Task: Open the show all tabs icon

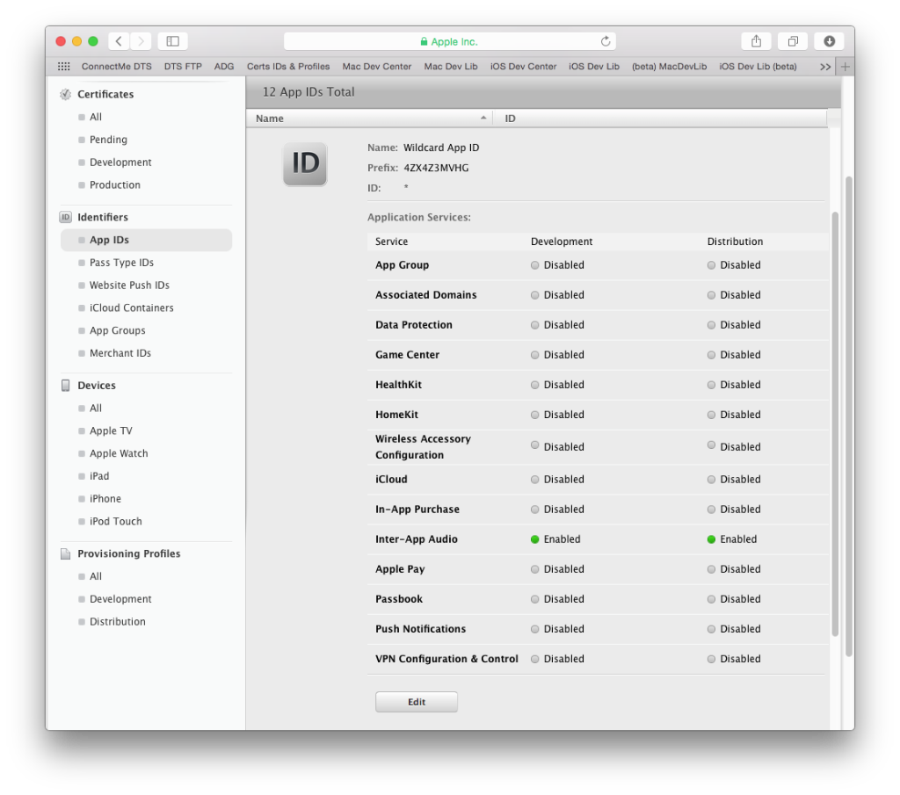Action: tap(792, 41)
